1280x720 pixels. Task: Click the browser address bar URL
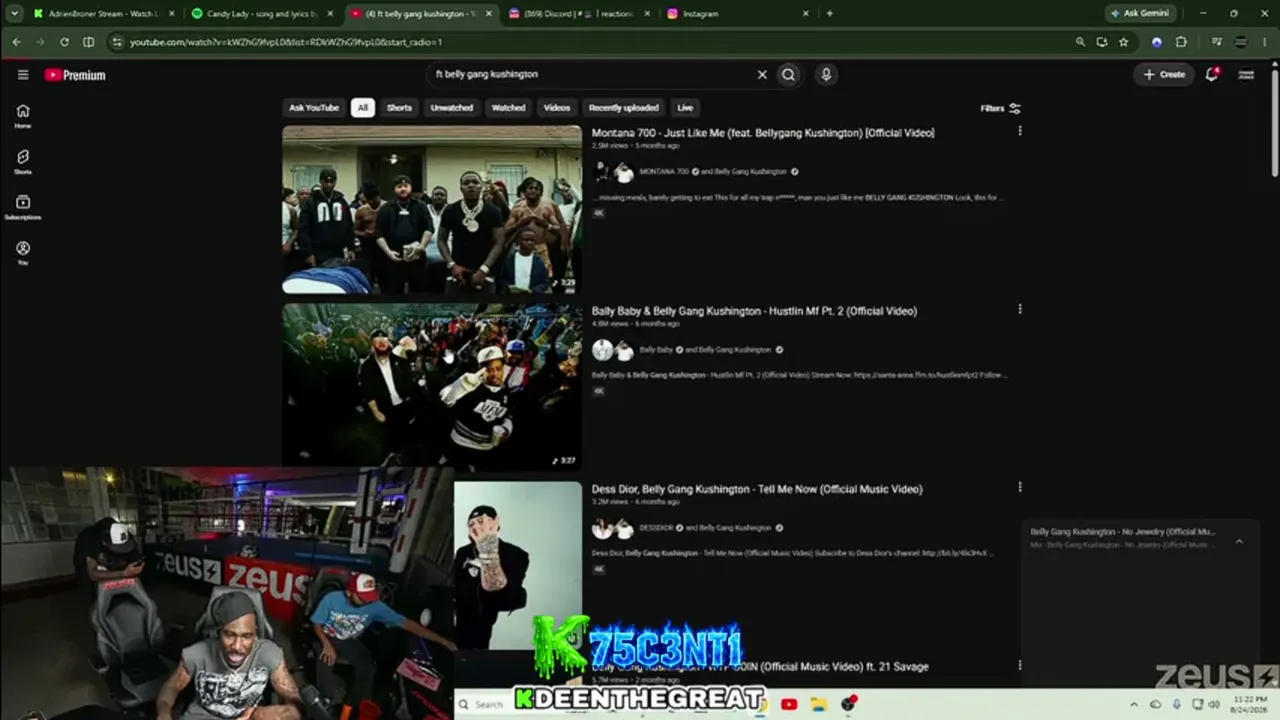(x=286, y=42)
